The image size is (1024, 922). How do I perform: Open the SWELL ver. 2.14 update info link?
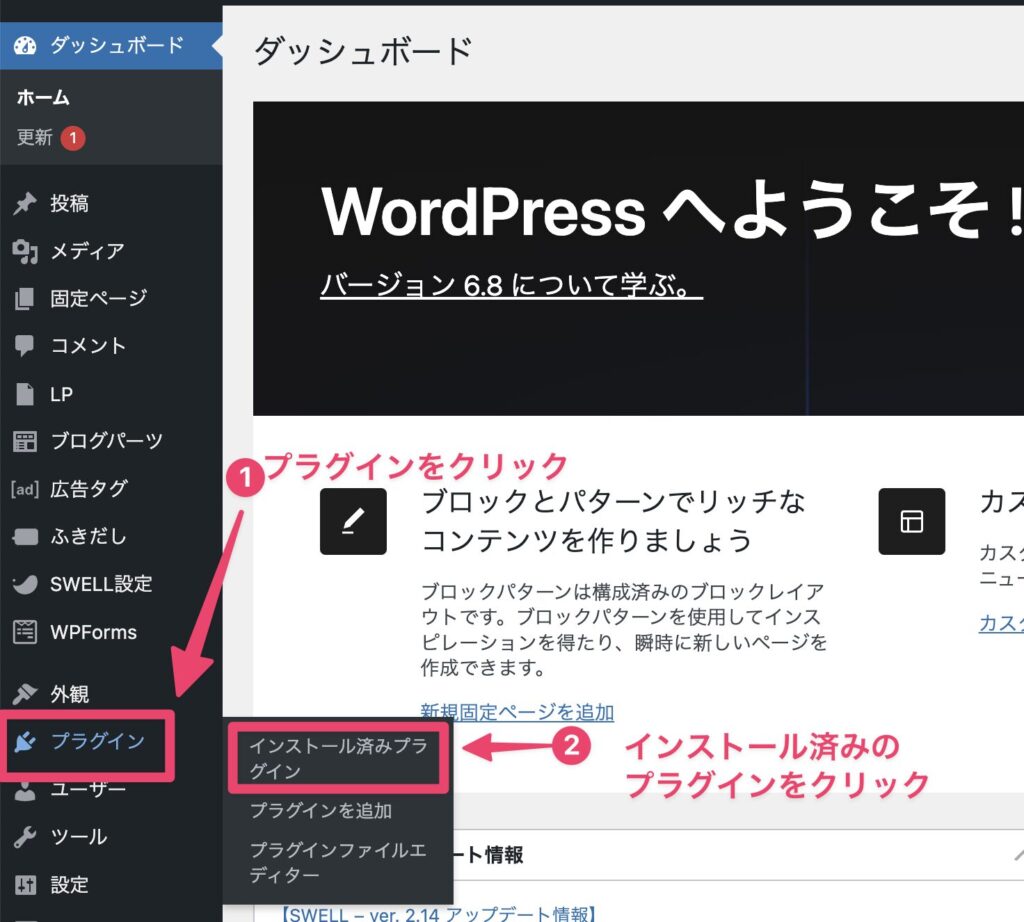pyautogui.click(x=438, y=914)
